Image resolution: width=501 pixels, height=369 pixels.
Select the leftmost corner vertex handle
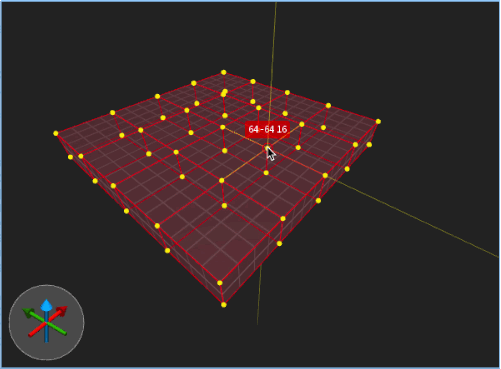56,133
